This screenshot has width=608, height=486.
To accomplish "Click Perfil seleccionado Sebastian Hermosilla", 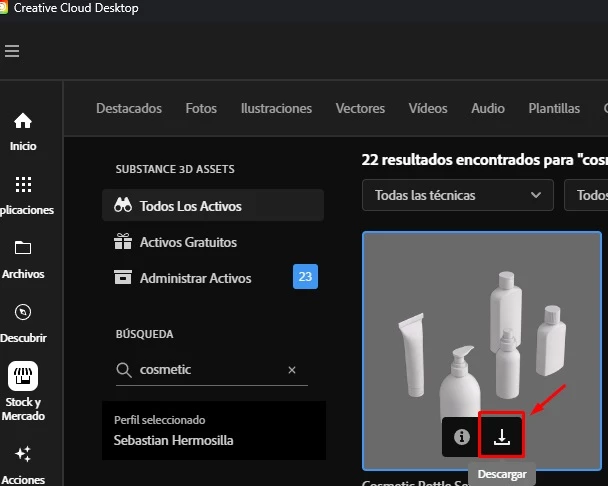I will click(214, 431).
